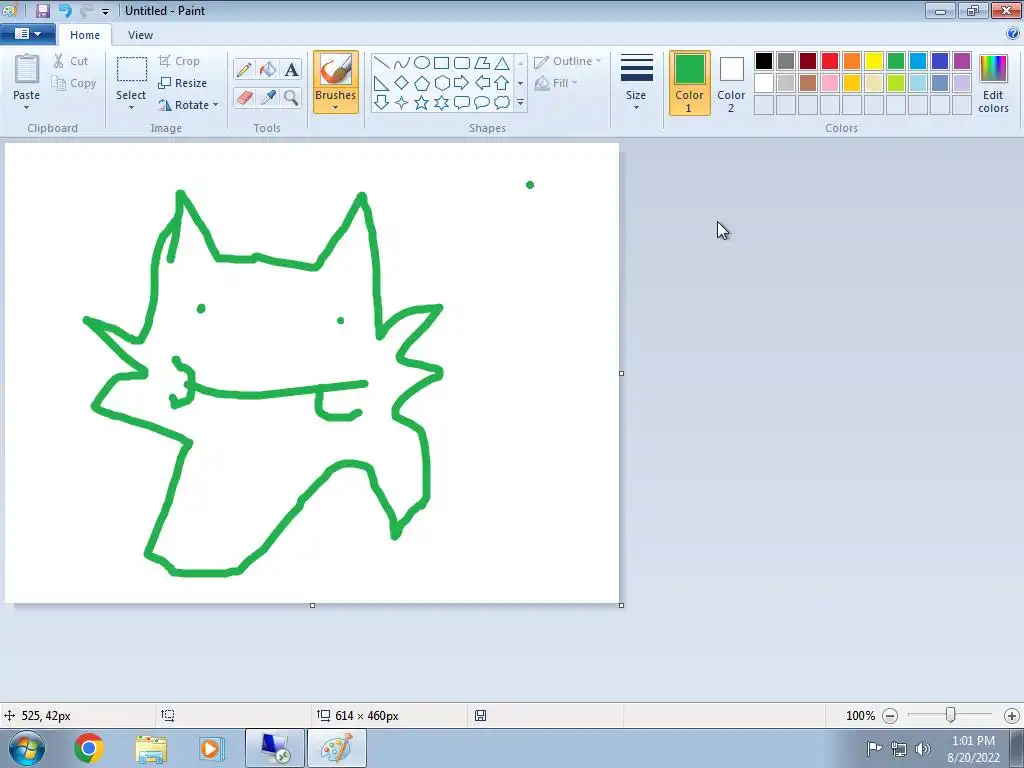Viewport: 1024px width, 768px height.
Task: Activate Color 2 background selector
Action: pyautogui.click(x=731, y=83)
